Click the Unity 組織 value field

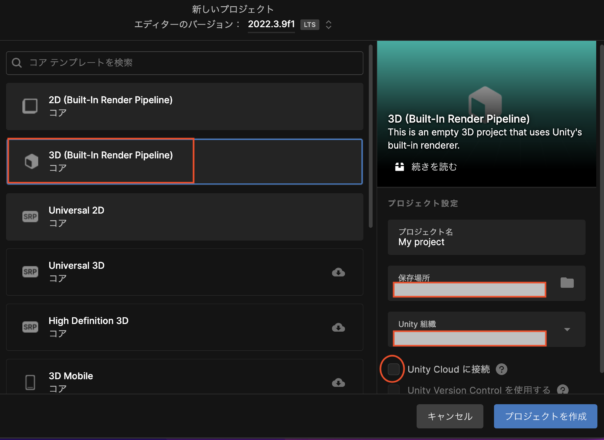tap(469, 338)
